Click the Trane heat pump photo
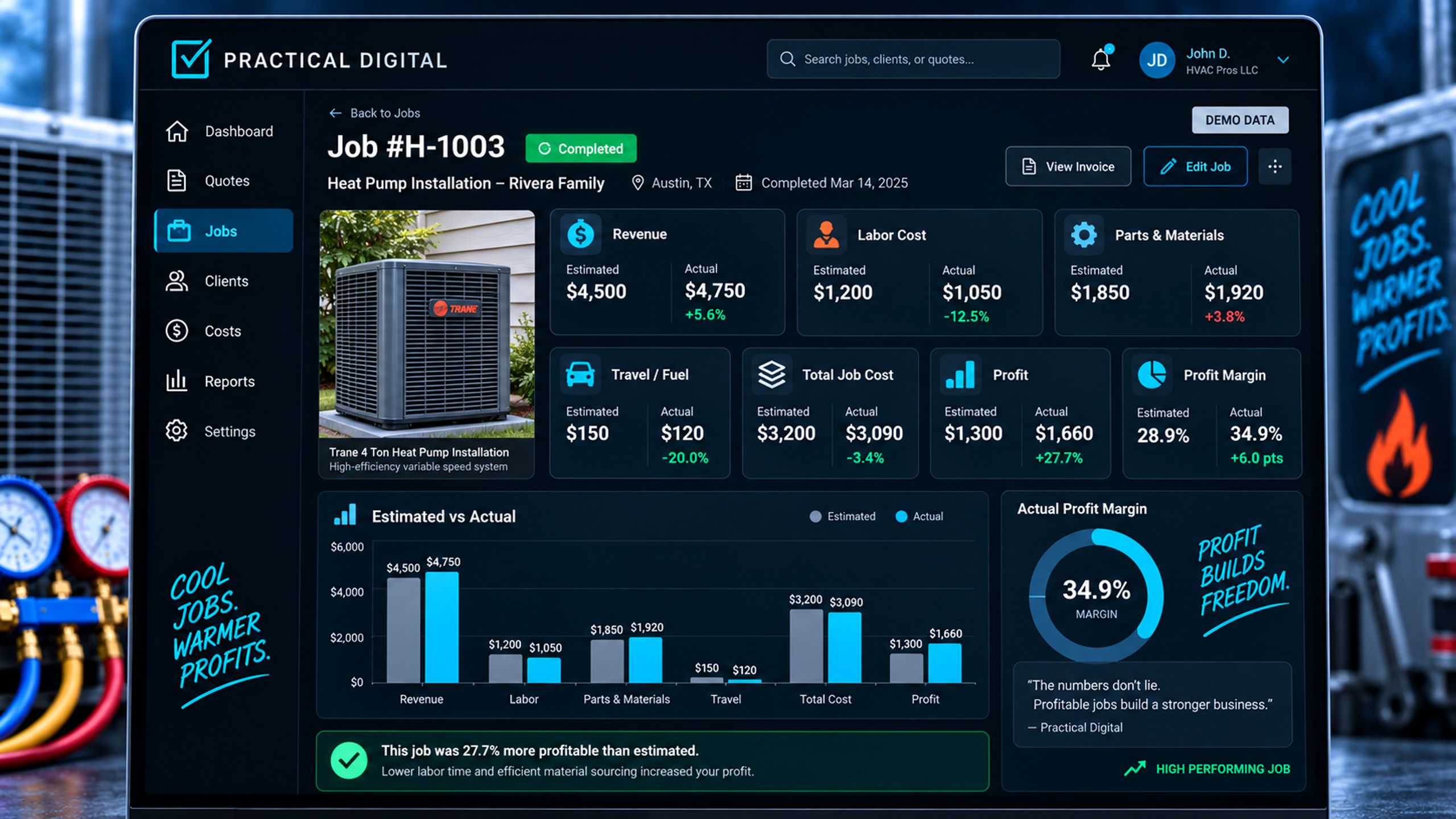Viewport: 1456px width, 819px height. (x=427, y=324)
